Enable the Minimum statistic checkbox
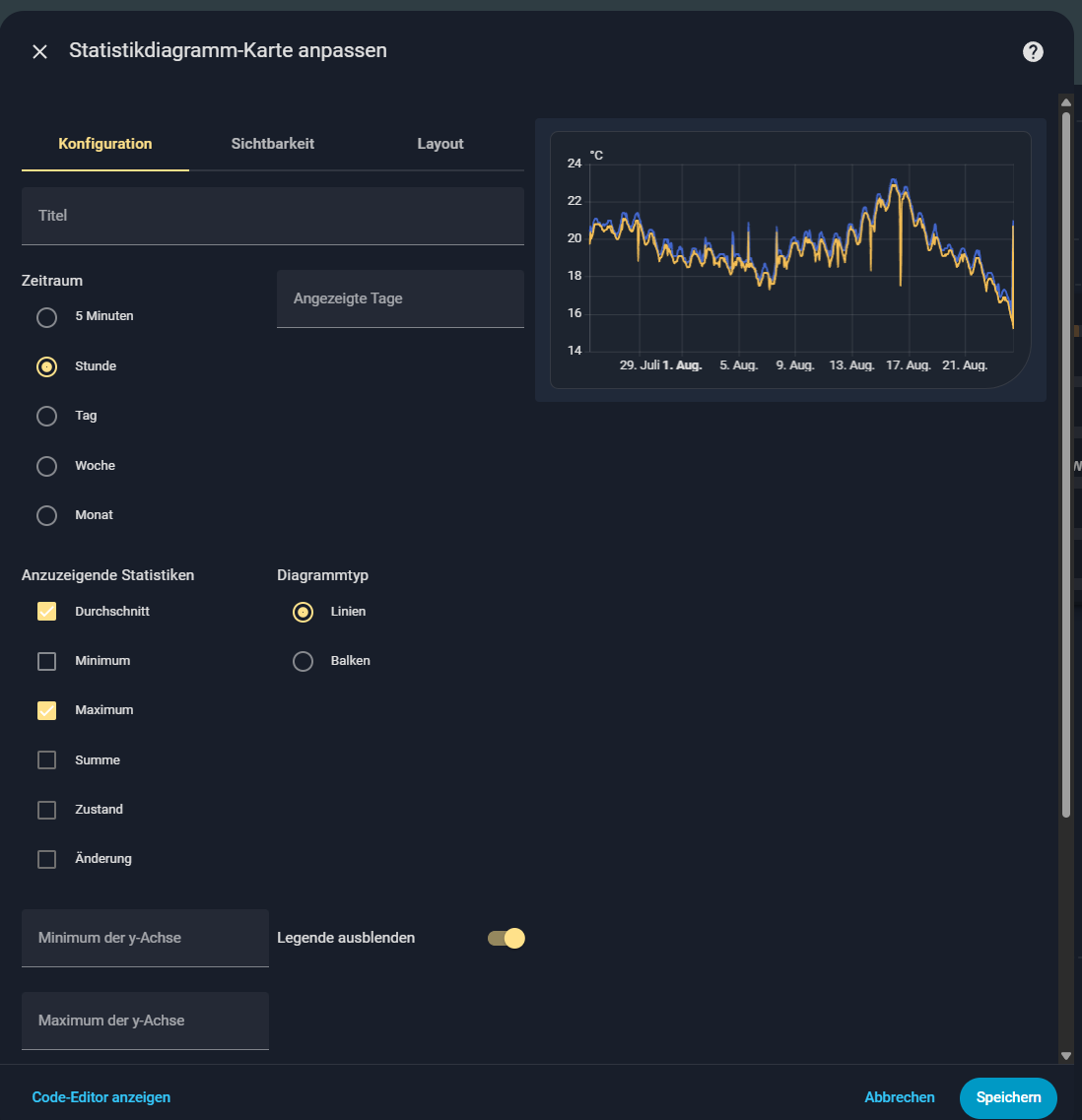This screenshot has height=1120, width=1082. (46, 661)
